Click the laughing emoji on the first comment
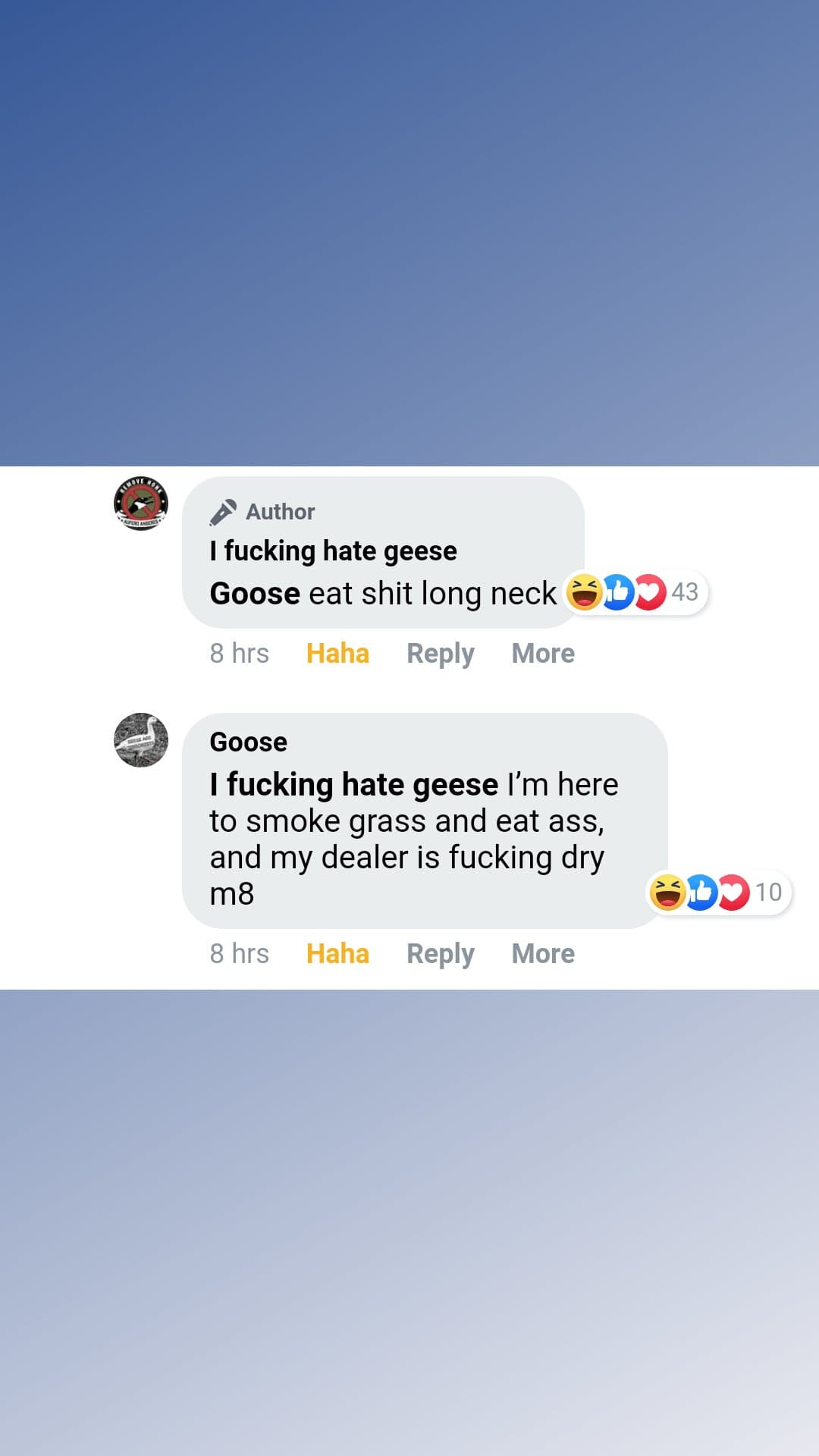The image size is (819, 1456). coord(584,592)
